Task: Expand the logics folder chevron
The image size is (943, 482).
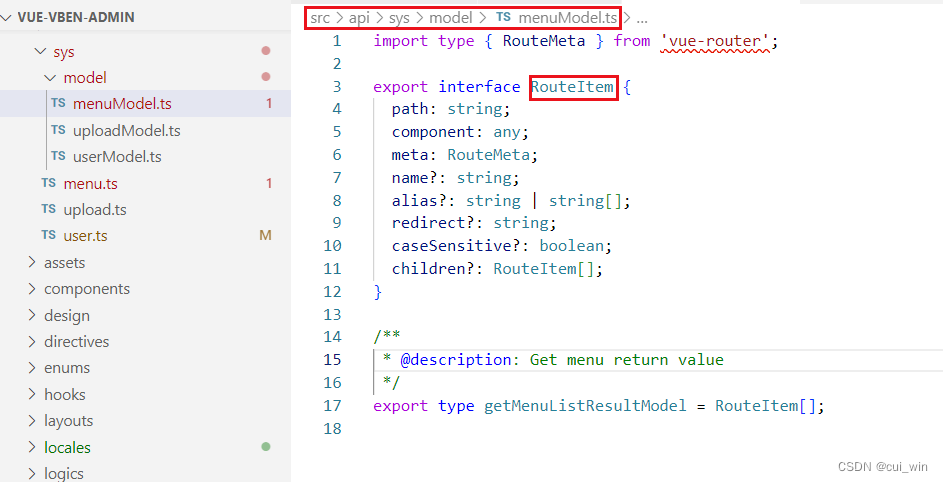Action: click(x=32, y=473)
